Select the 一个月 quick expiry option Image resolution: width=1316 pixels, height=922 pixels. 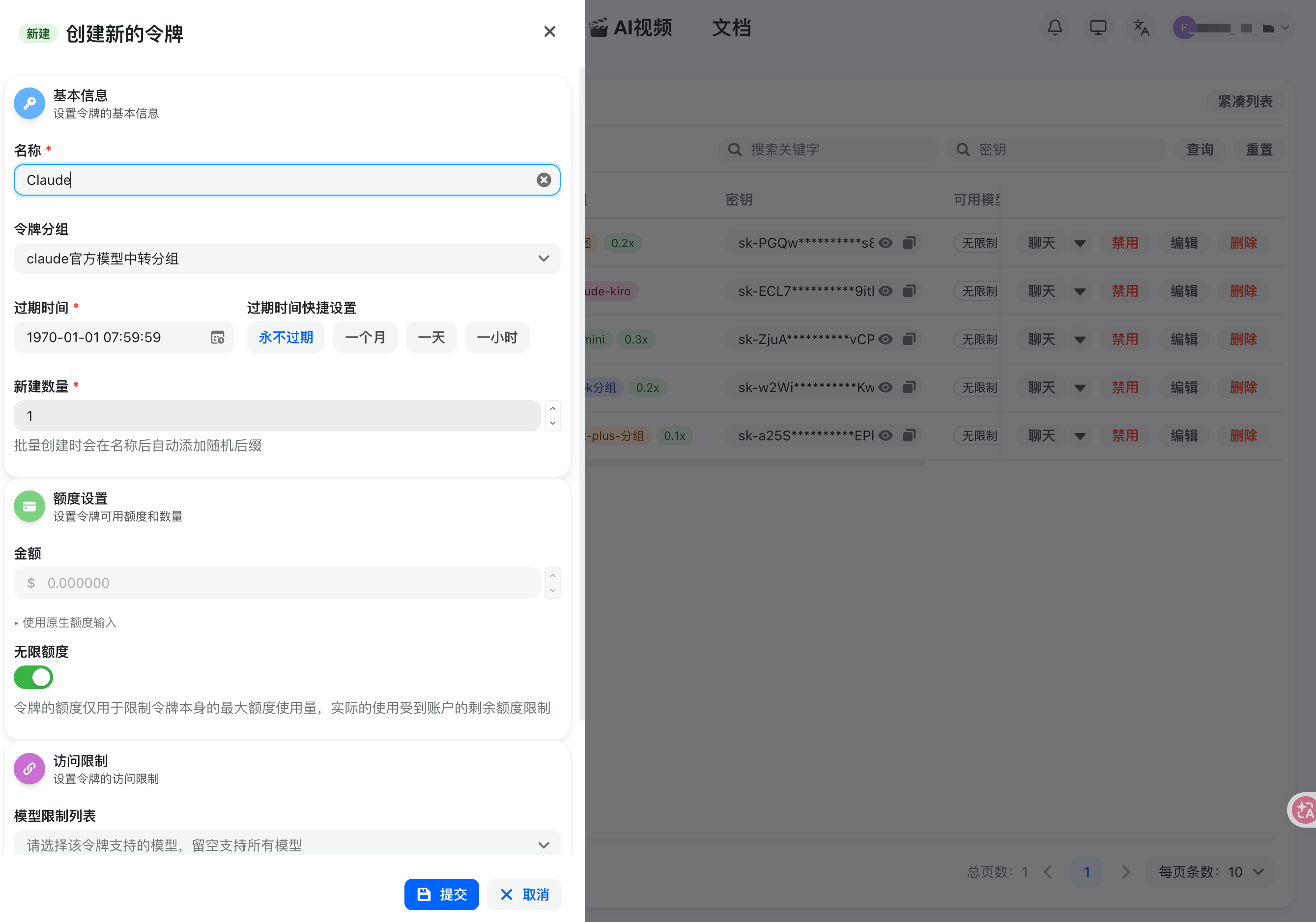pyautogui.click(x=365, y=337)
